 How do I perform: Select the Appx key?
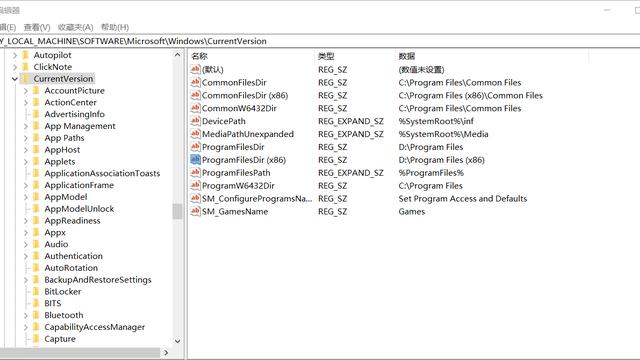tap(55, 233)
